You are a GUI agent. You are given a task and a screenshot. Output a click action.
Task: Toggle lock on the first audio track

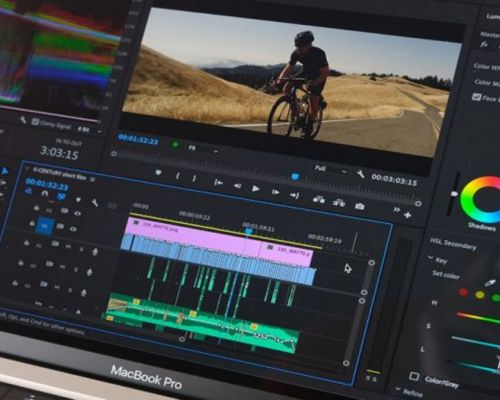(26, 243)
